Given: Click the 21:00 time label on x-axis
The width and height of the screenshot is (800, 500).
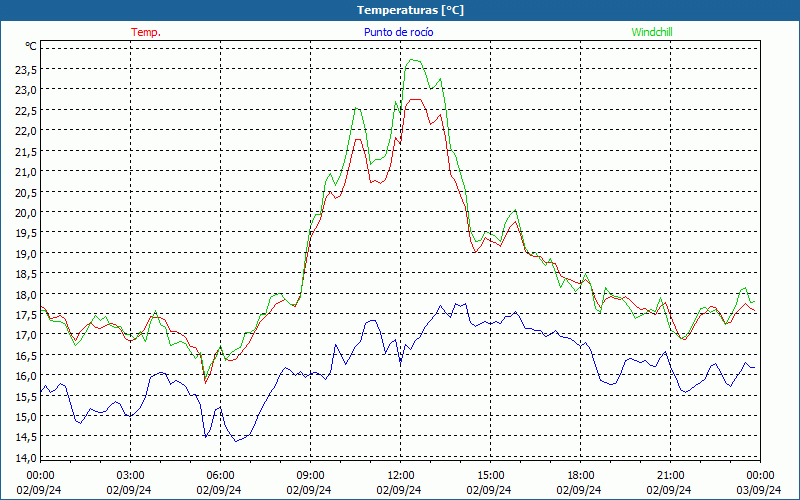Looking at the screenshot, I should pos(670,476).
